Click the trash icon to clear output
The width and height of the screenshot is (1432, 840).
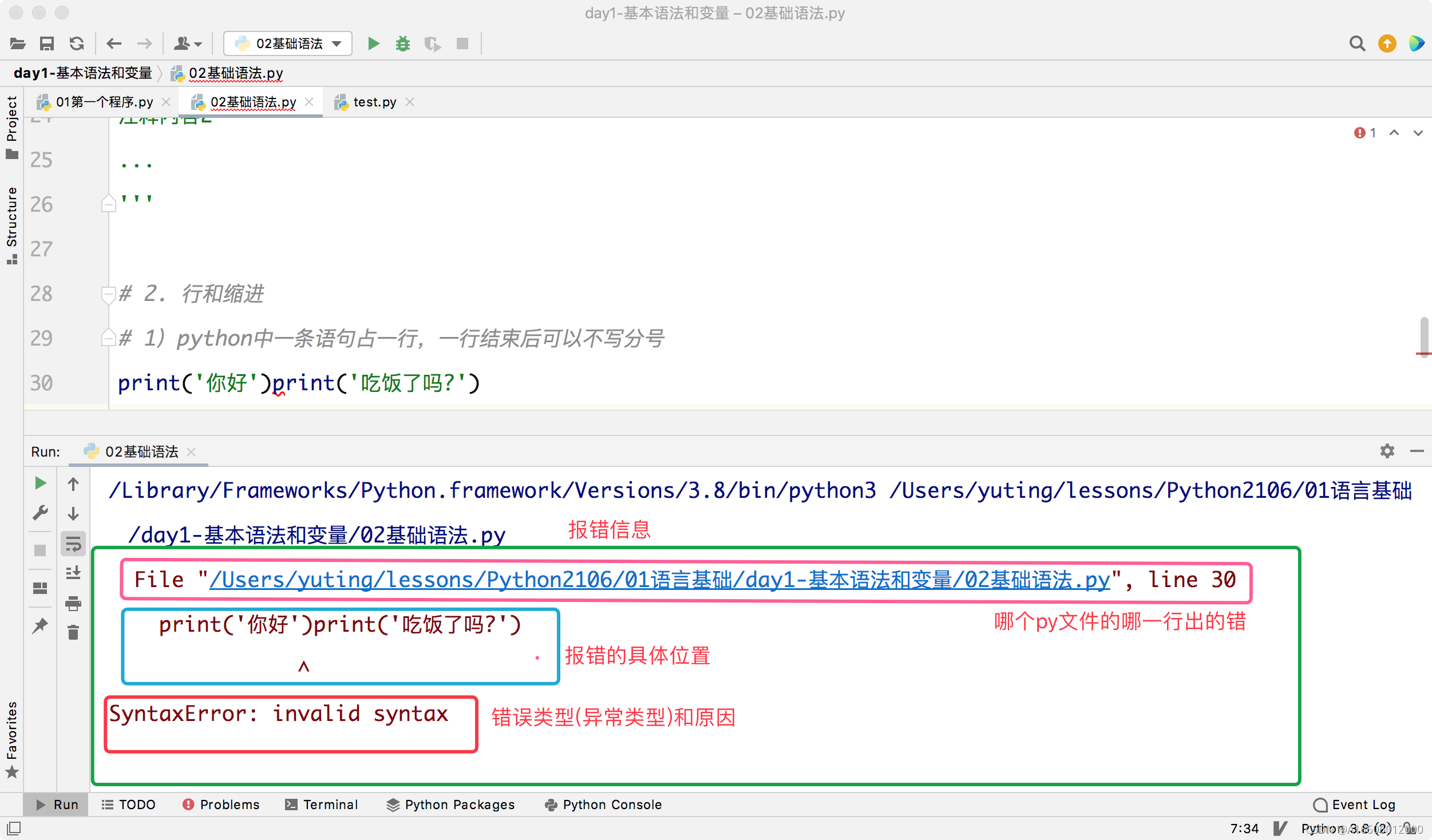(73, 633)
